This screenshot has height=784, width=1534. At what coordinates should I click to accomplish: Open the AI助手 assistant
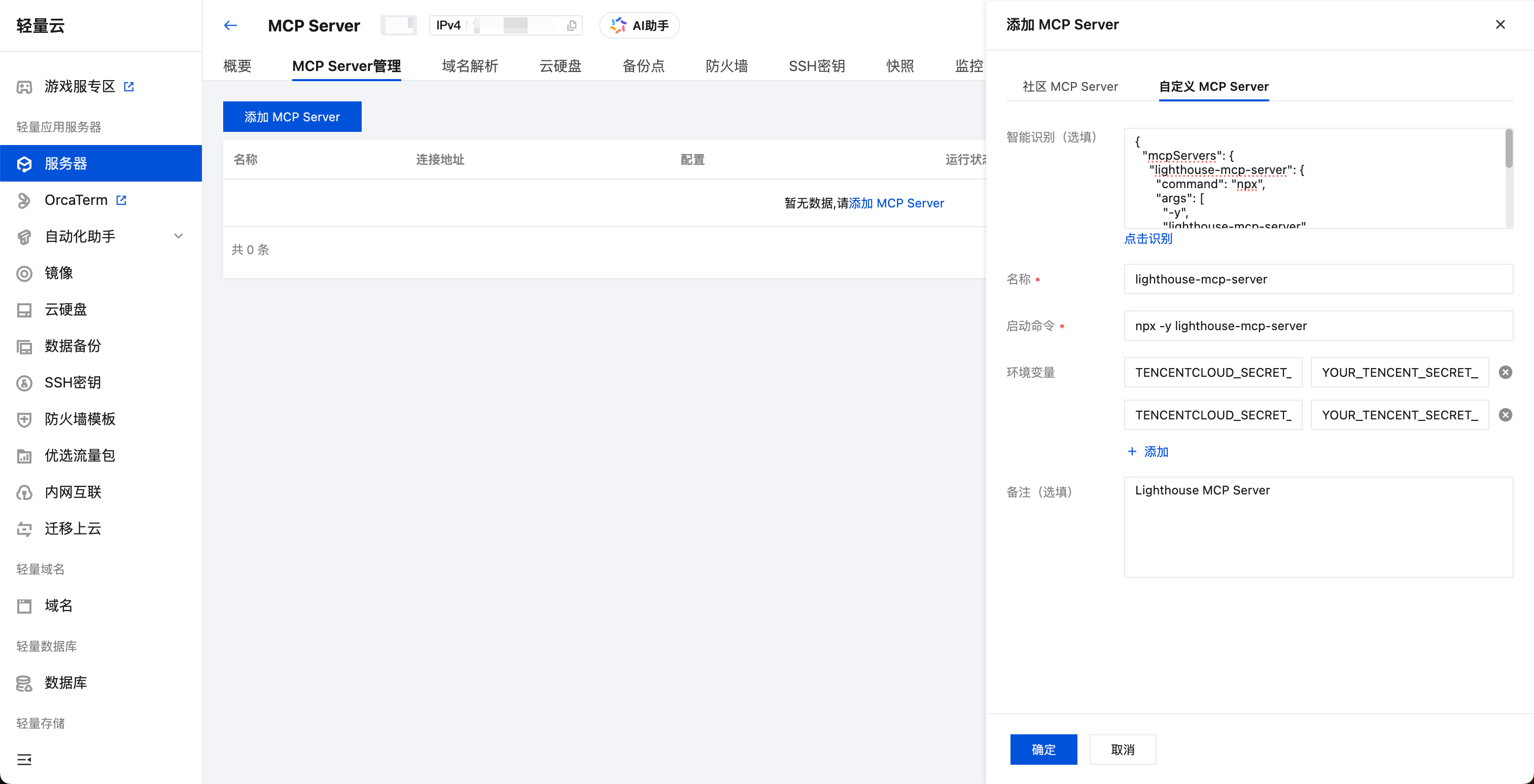(640, 25)
